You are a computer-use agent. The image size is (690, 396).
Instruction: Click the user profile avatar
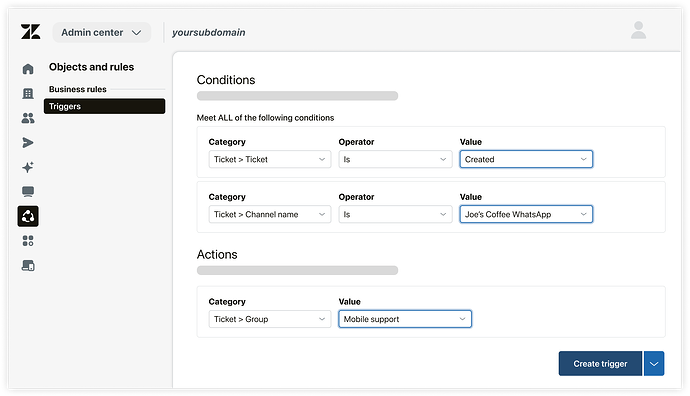click(638, 30)
